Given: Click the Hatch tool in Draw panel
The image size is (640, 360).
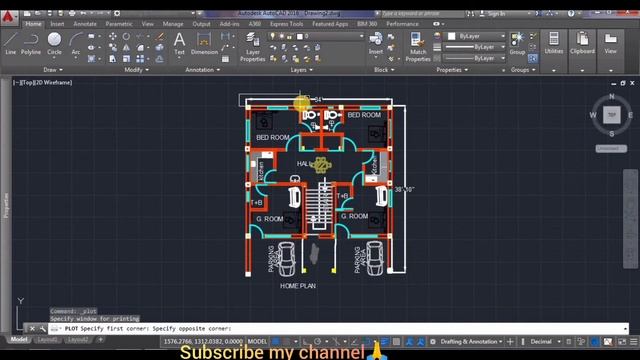Looking at the screenshot, I should [91, 59].
